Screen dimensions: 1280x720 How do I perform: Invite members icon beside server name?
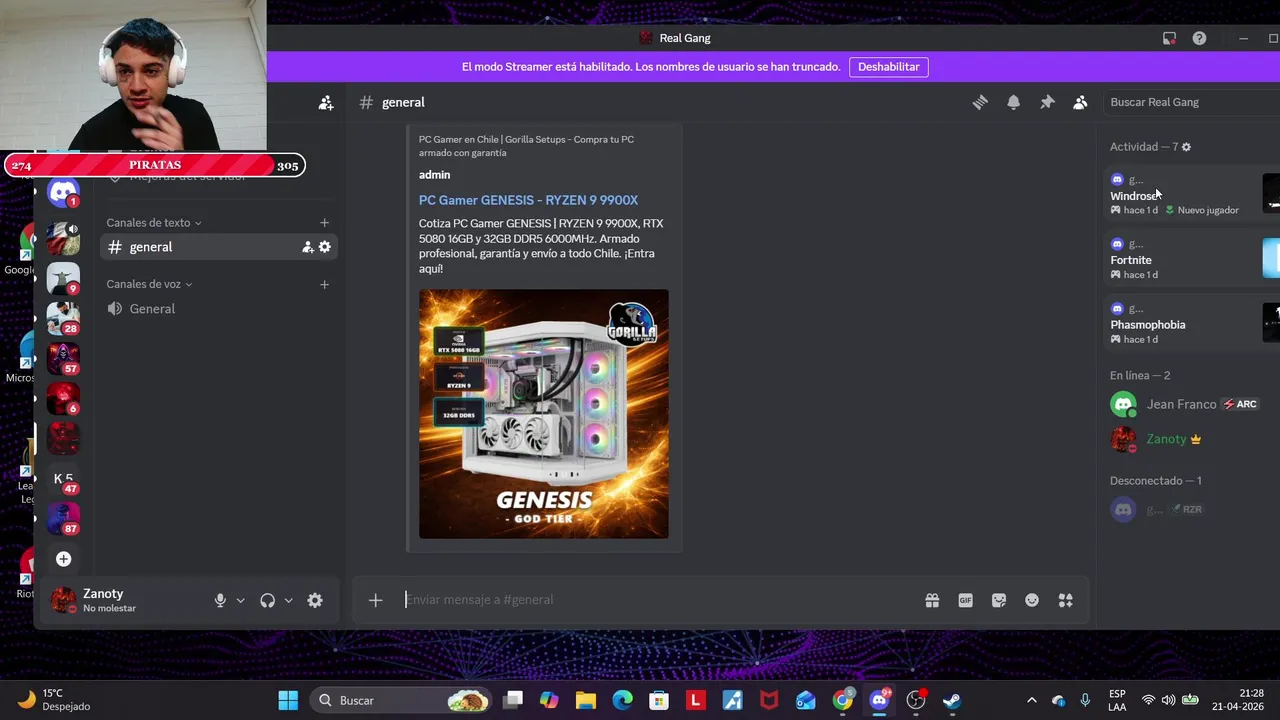(x=326, y=102)
